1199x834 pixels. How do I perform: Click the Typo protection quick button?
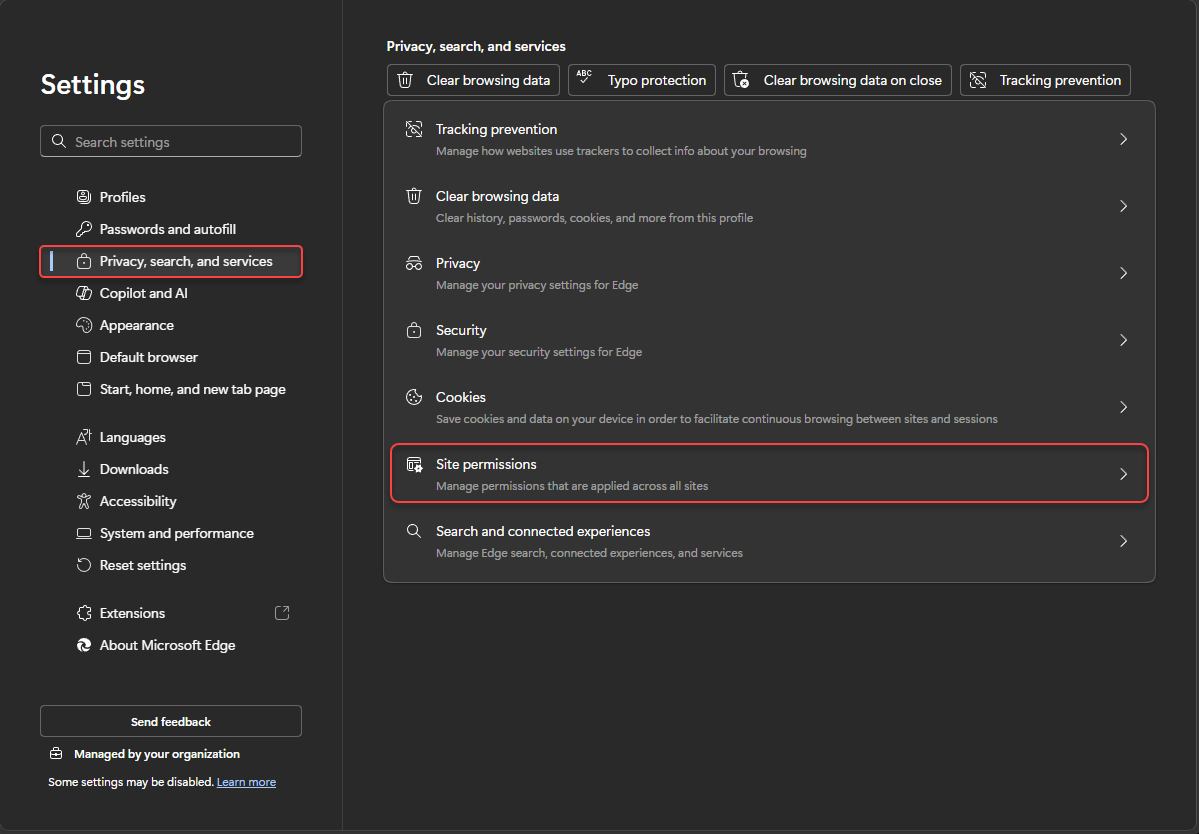[x=642, y=80]
